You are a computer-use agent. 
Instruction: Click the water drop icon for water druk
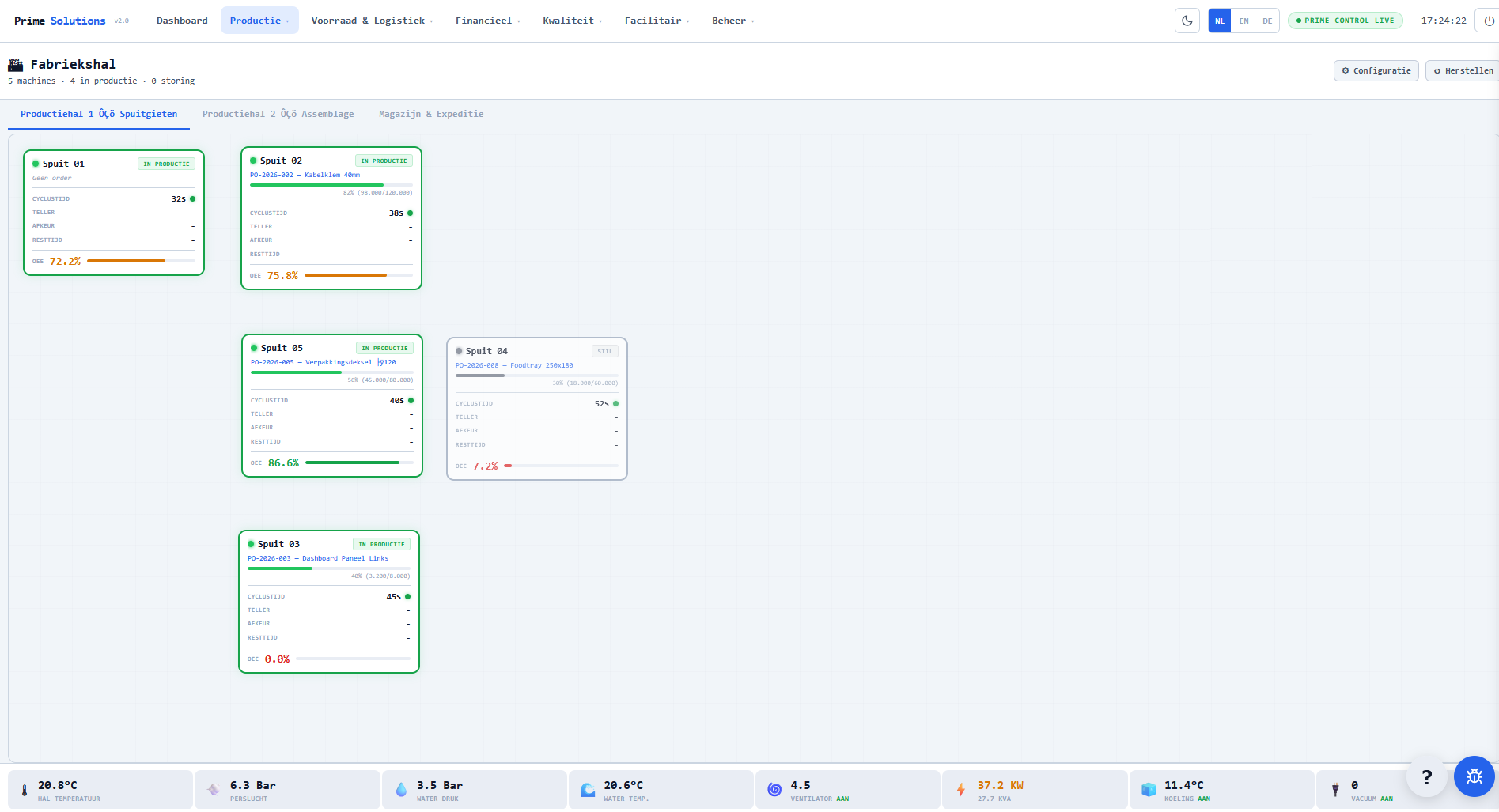[401, 790]
